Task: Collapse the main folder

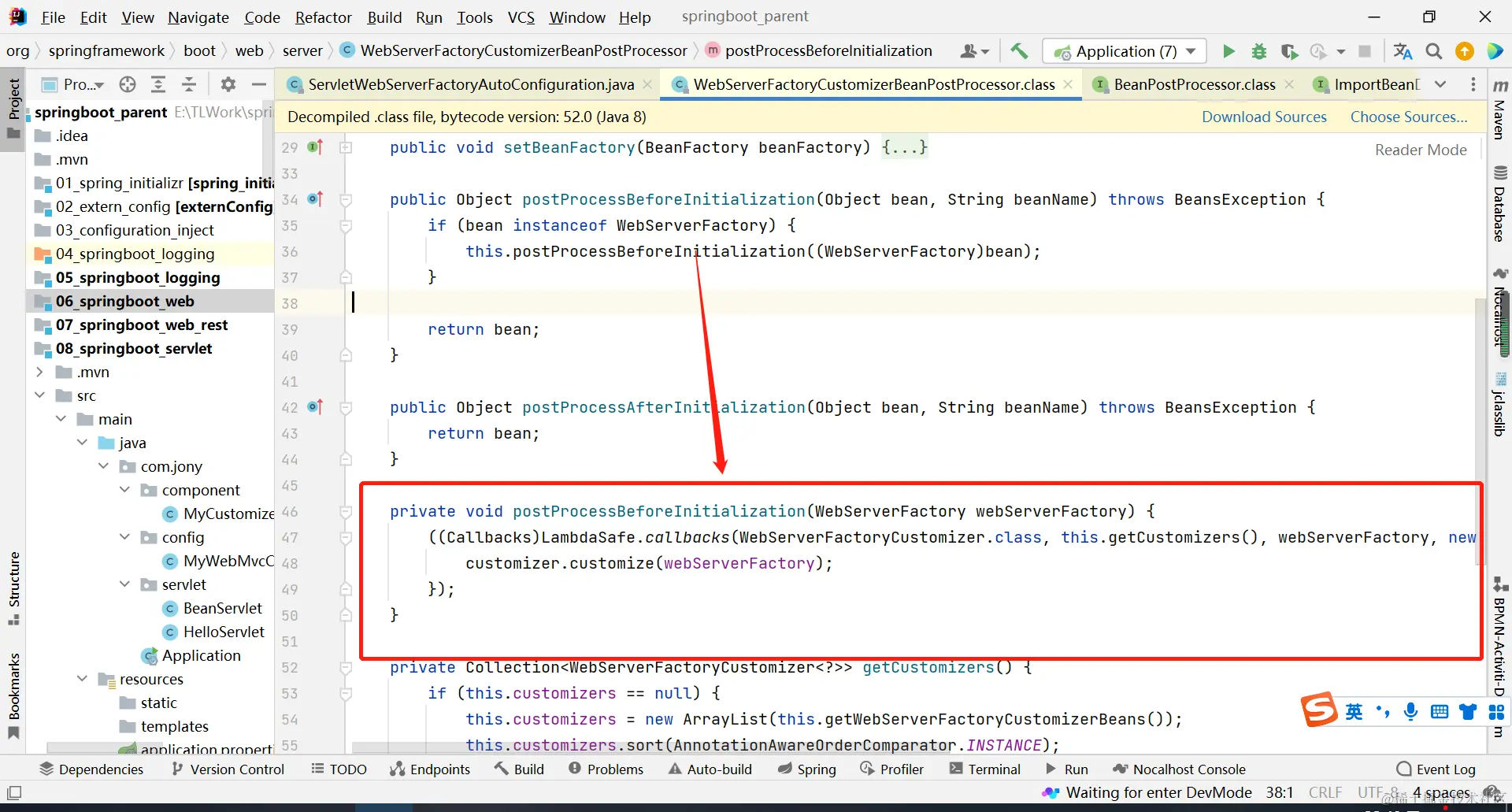Action: tap(61, 419)
